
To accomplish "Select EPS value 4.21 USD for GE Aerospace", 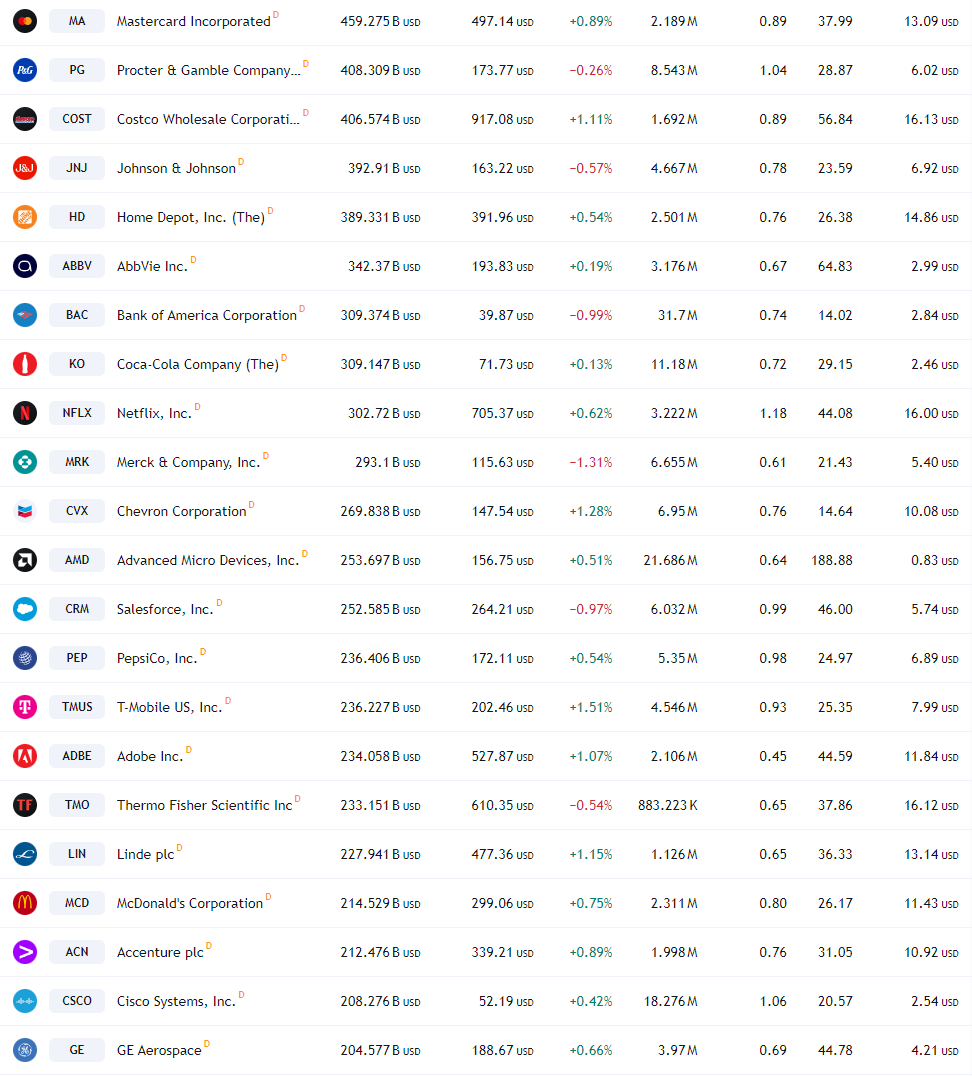I will click(x=935, y=1051).
